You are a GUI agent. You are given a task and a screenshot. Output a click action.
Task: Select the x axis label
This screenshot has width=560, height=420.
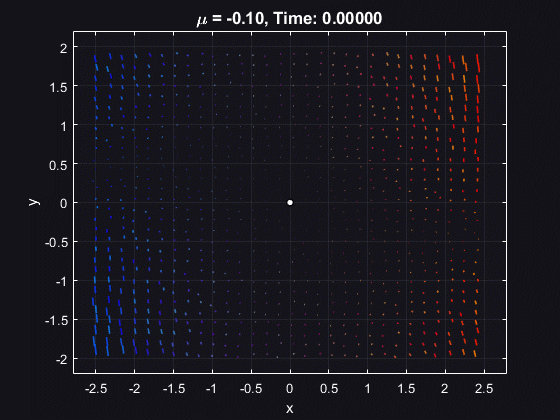290,409
